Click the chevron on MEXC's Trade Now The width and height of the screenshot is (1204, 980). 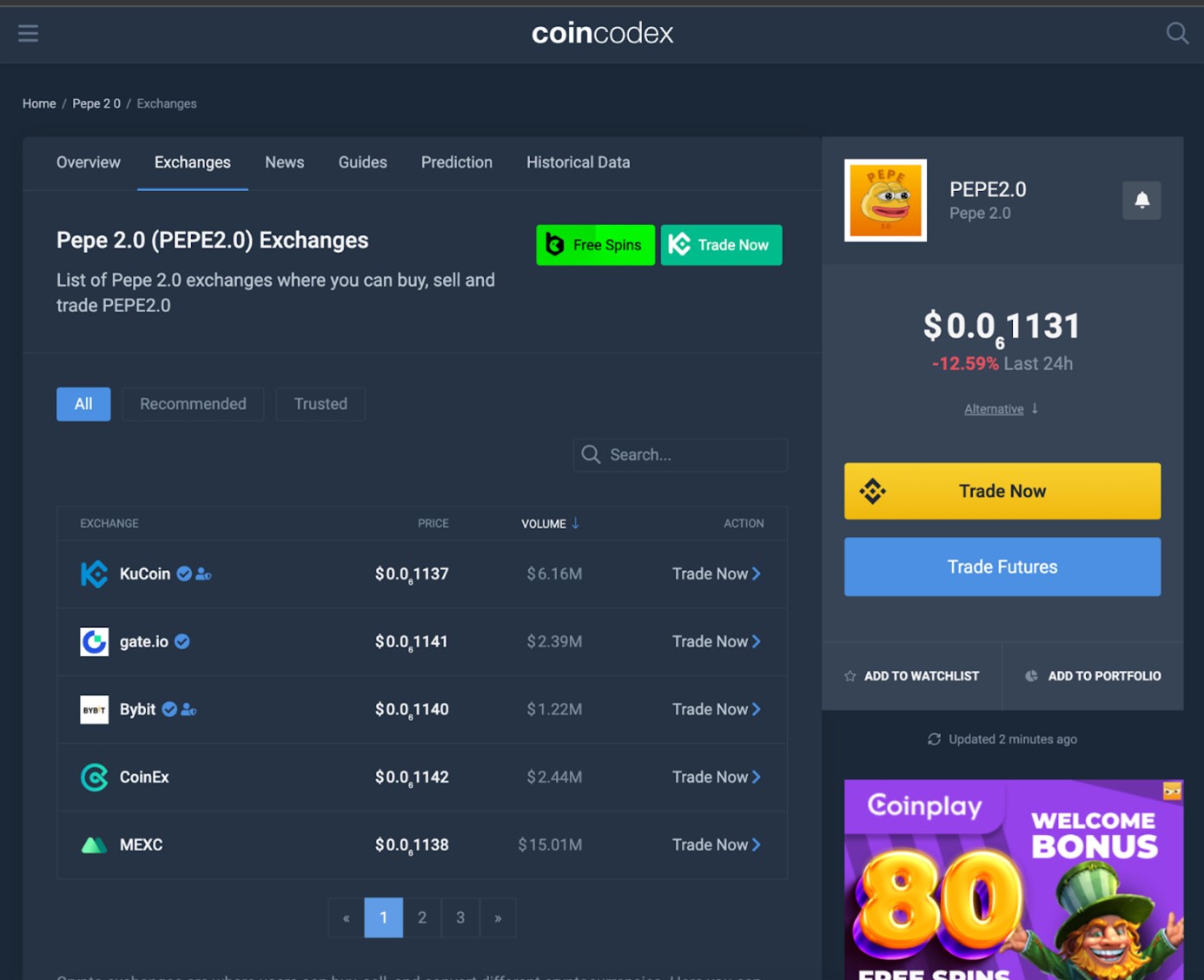click(757, 844)
